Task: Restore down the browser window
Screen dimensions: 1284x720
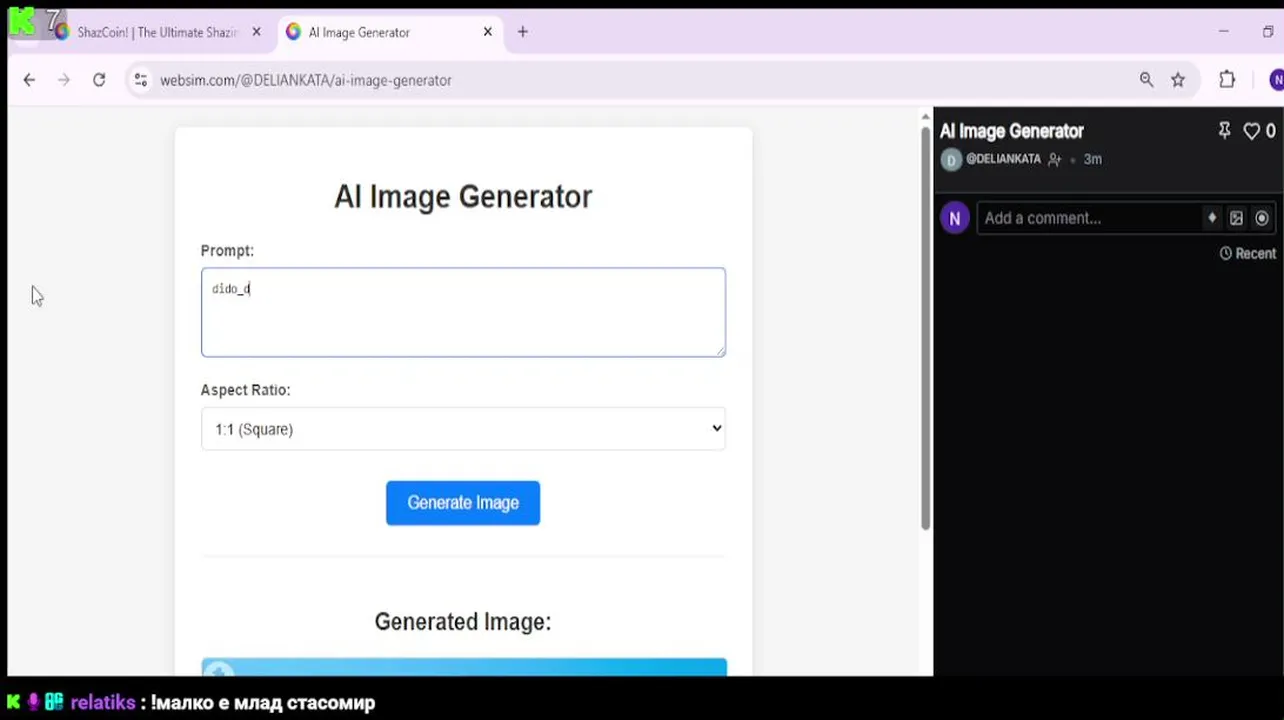Action: pyautogui.click(x=1269, y=32)
